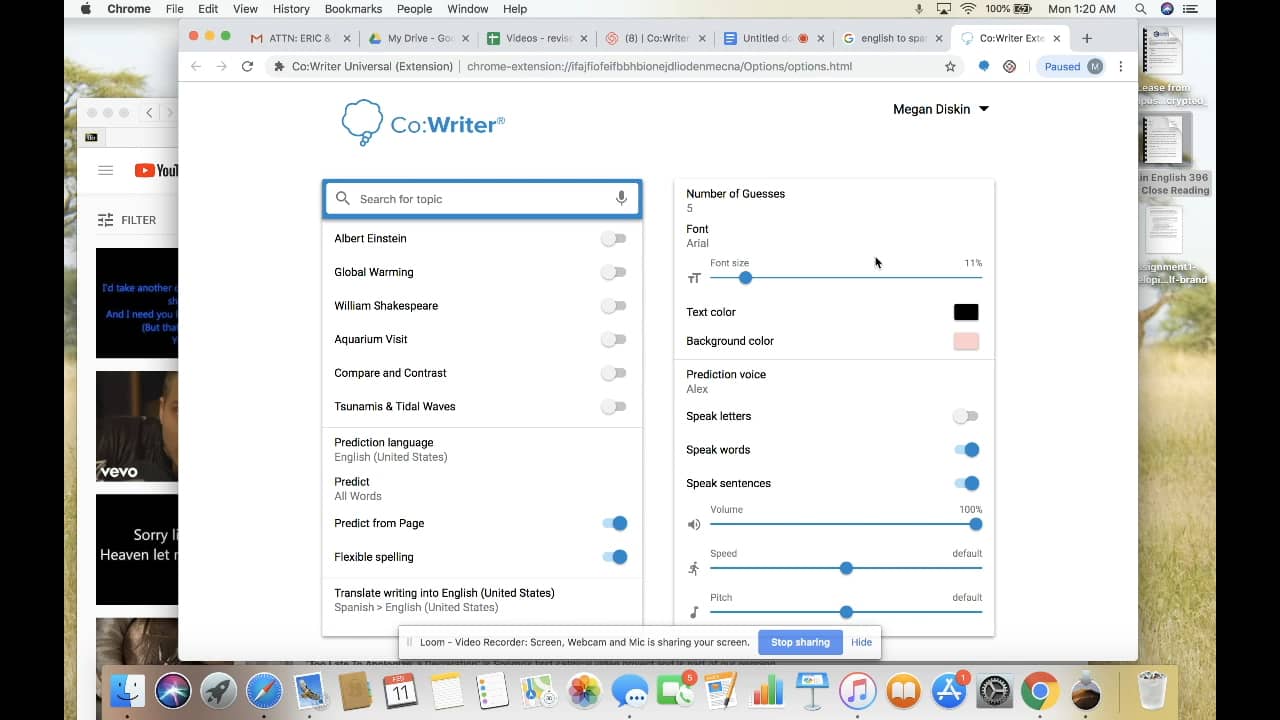Screen dimensions: 1280x720
Task: Change the Prediction voice Alex setting
Action: pos(834,381)
